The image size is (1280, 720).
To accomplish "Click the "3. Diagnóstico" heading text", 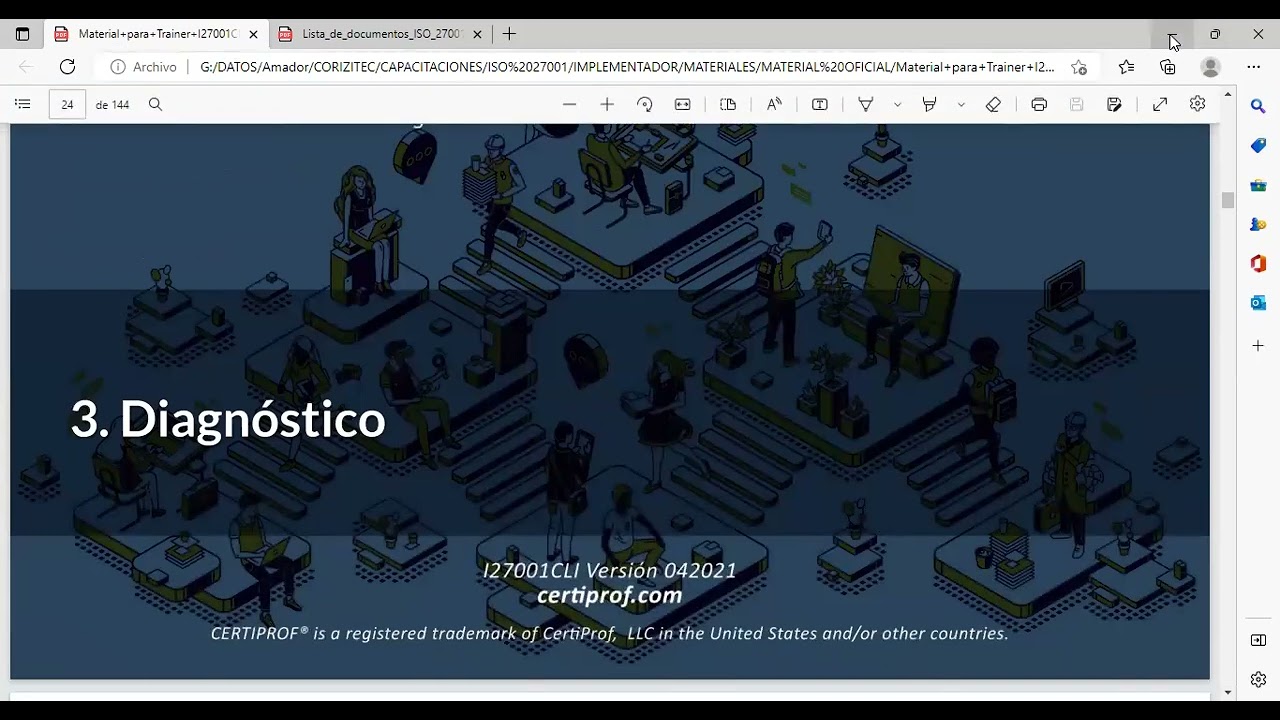I will click(x=228, y=418).
